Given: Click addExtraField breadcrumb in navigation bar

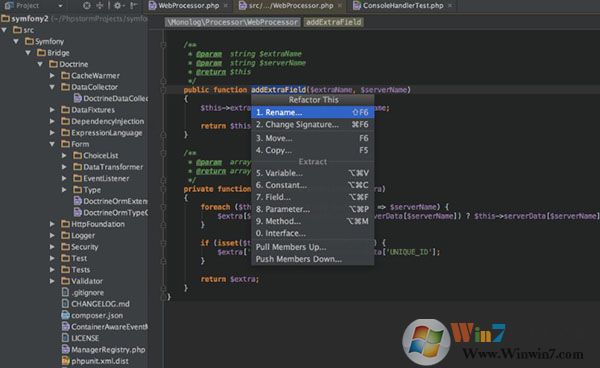Looking at the screenshot, I should 334,22.
